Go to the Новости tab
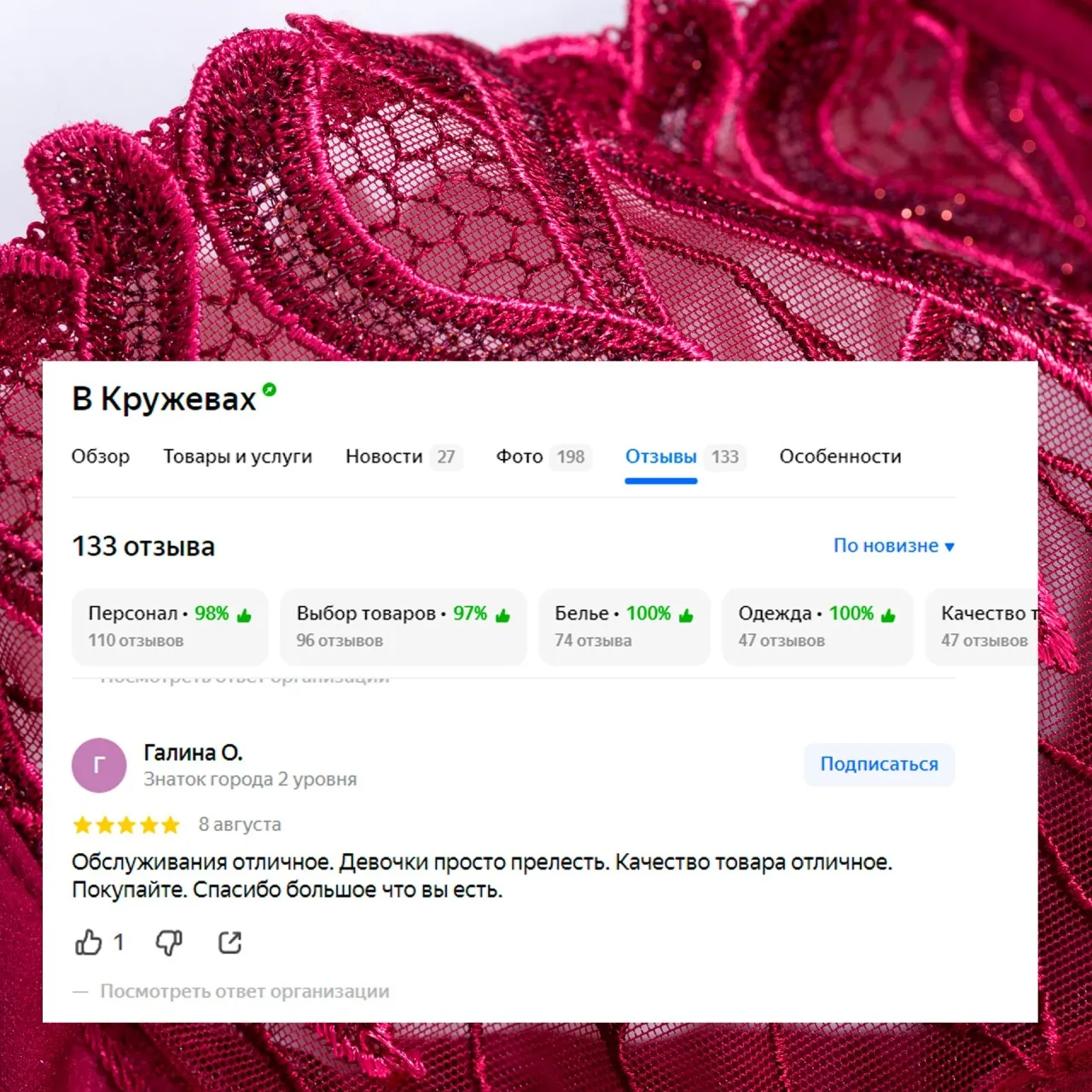This screenshot has height=1092, width=1092. click(403, 456)
